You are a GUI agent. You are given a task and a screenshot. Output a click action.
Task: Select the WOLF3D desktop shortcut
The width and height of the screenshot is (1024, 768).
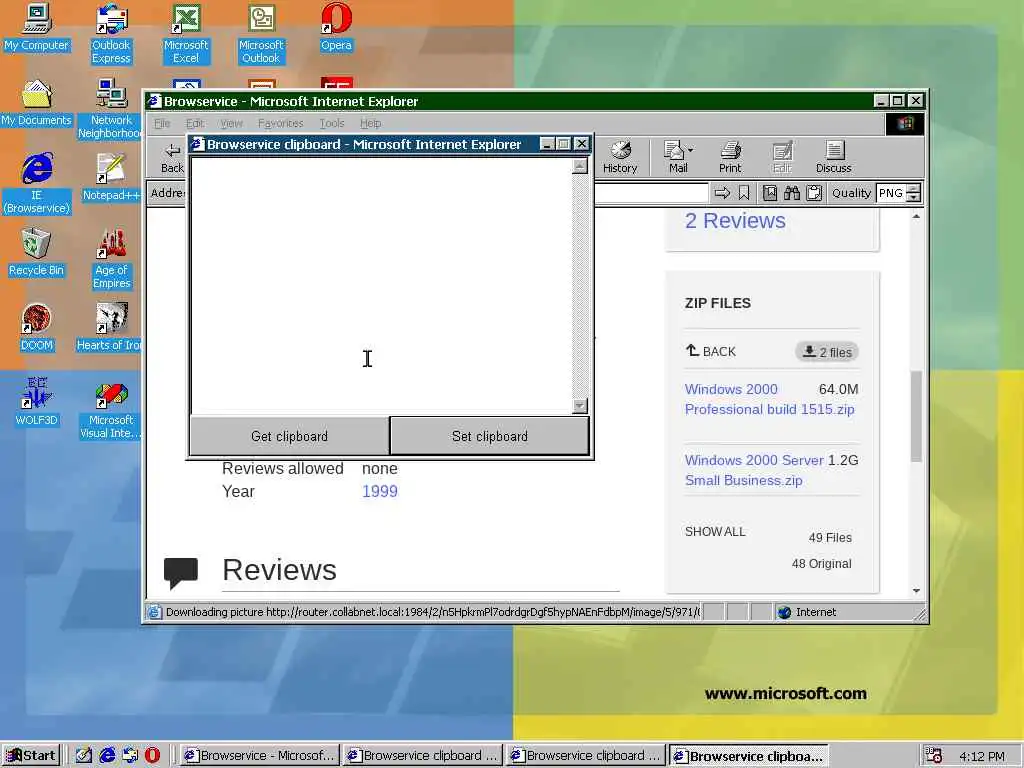(37, 402)
